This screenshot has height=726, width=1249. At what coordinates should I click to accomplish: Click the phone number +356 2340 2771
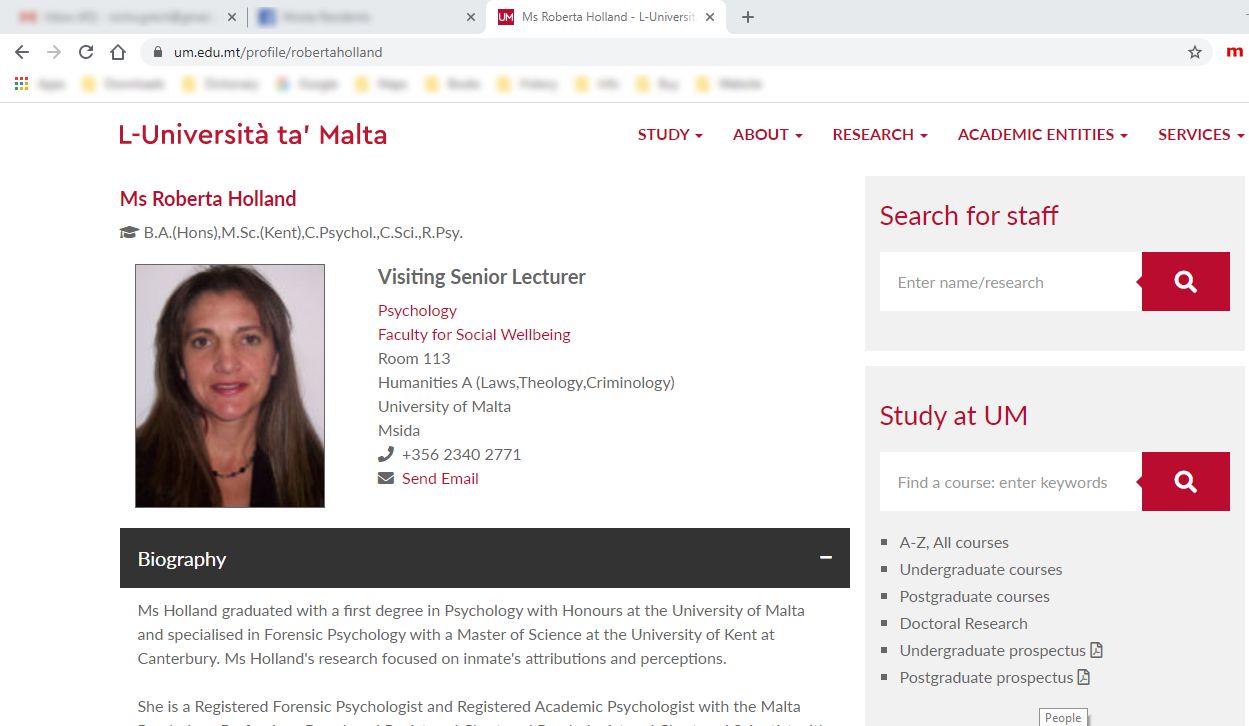pos(461,454)
